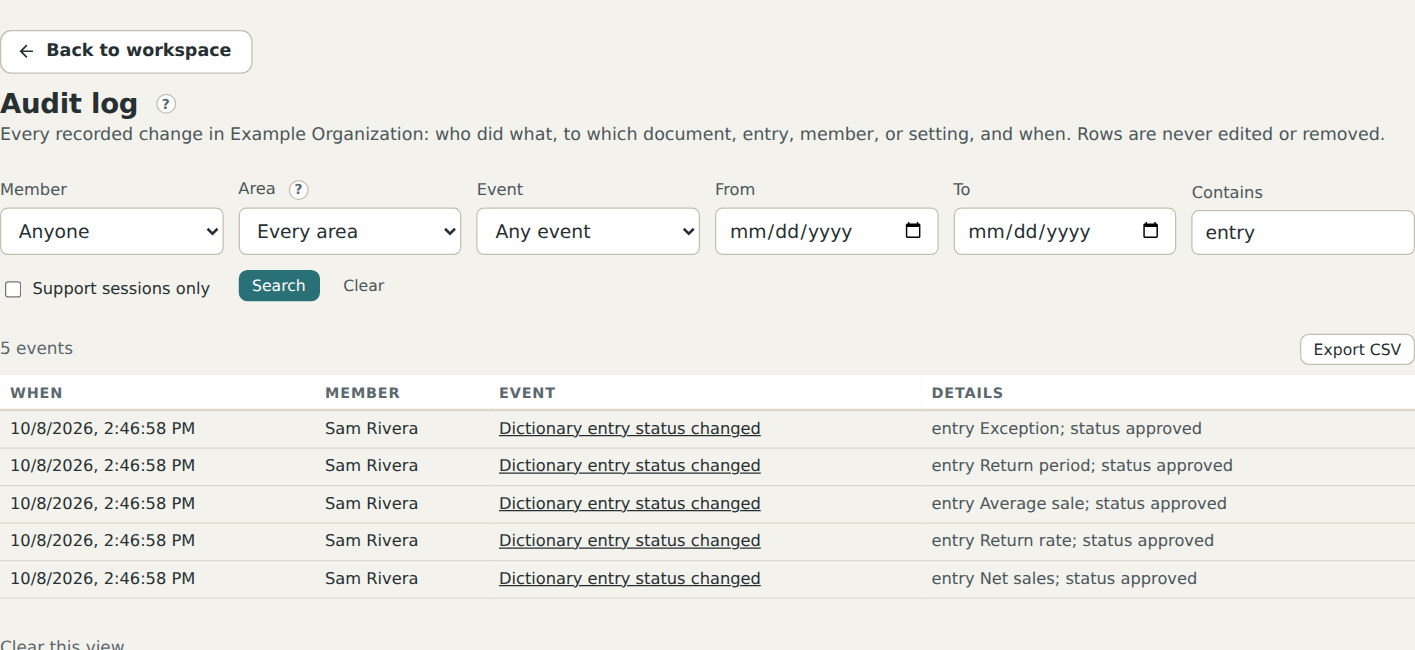Screen dimensions: 1415x650
Task: Click the Audit log heading
Action: tap(69, 103)
